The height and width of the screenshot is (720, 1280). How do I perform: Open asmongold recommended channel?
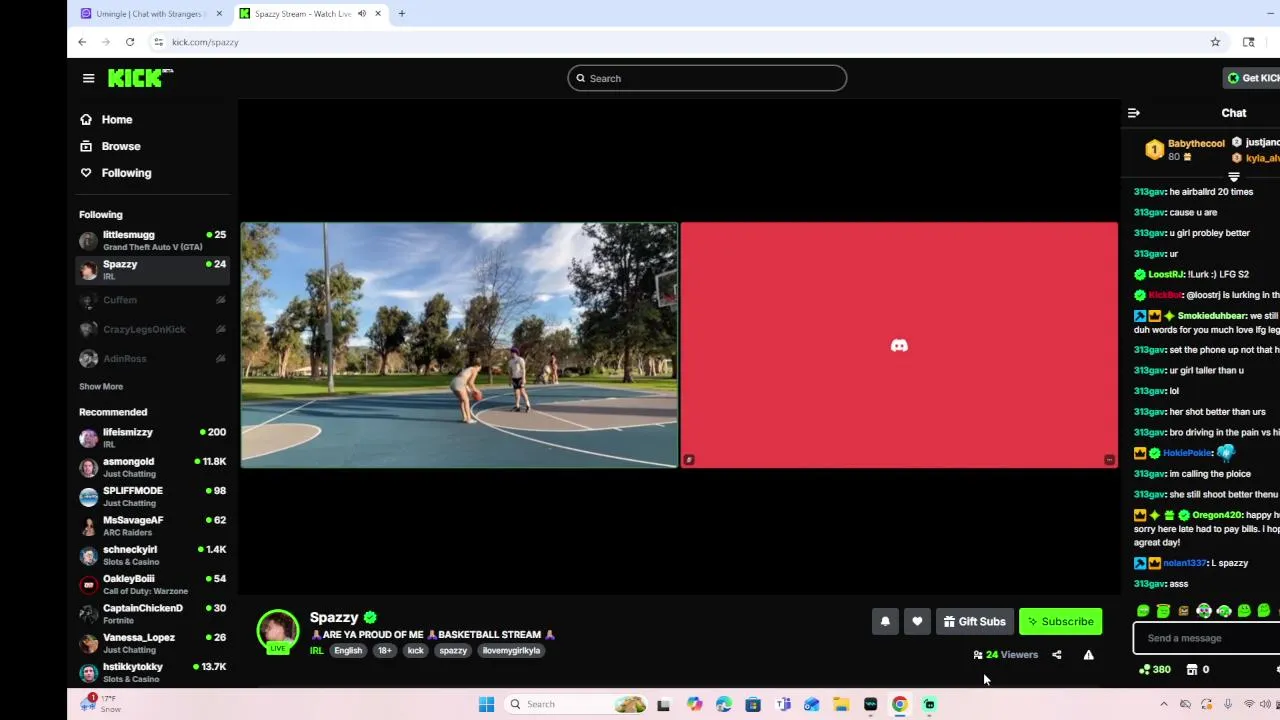click(x=154, y=467)
